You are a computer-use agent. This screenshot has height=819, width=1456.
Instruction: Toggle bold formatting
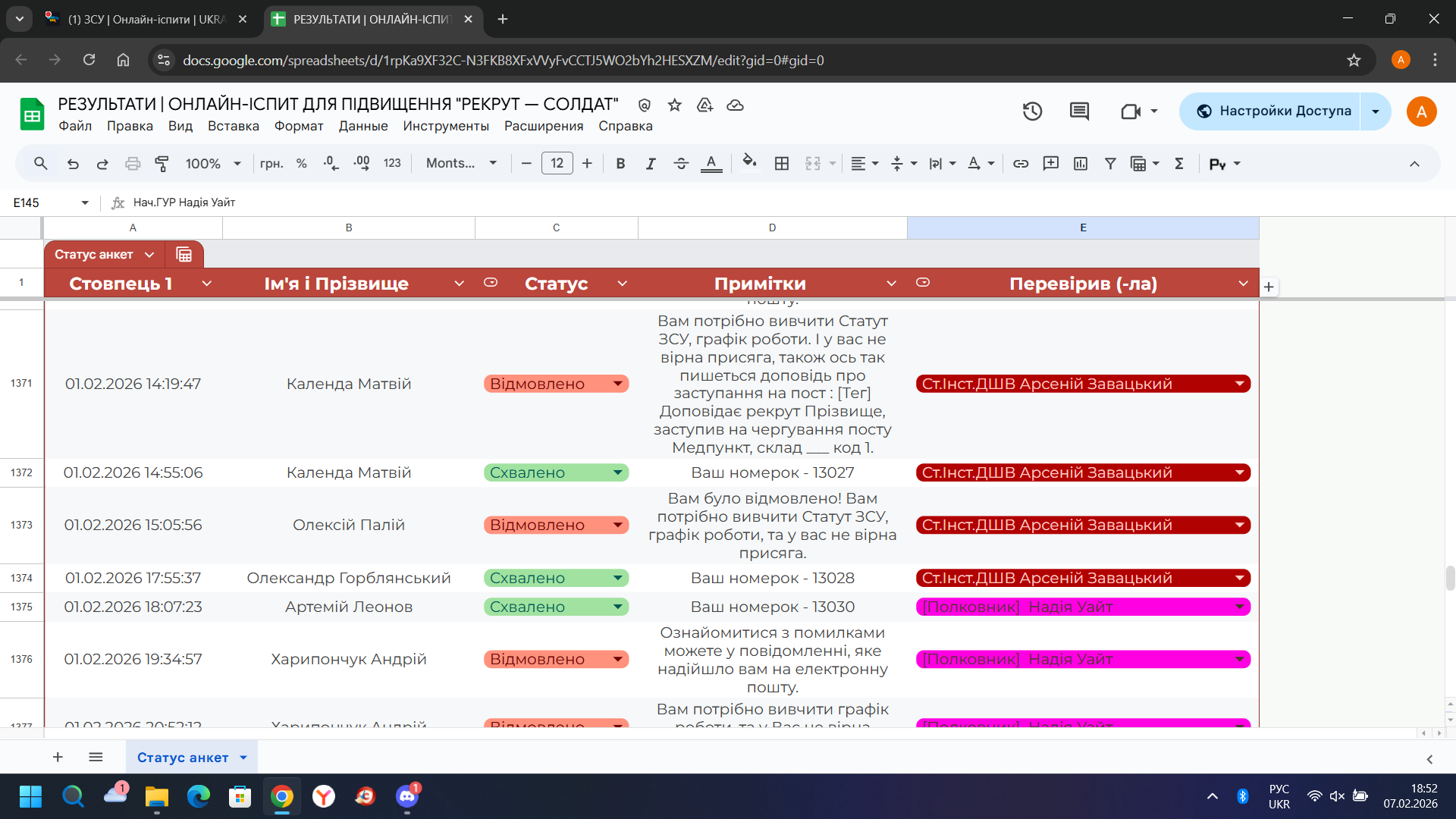pyautogui.click(x=620, y=163)
